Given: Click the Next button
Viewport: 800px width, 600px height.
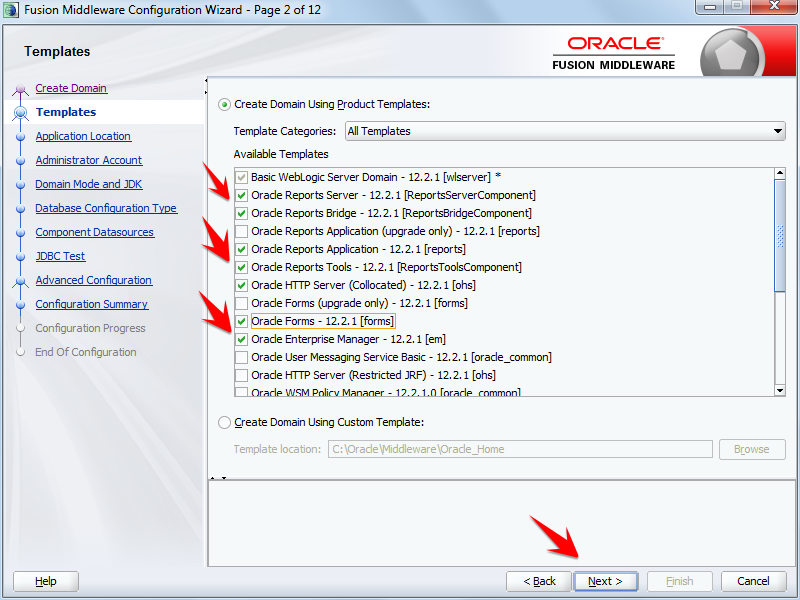Looking at the screenshot, I should click(606, 581).
